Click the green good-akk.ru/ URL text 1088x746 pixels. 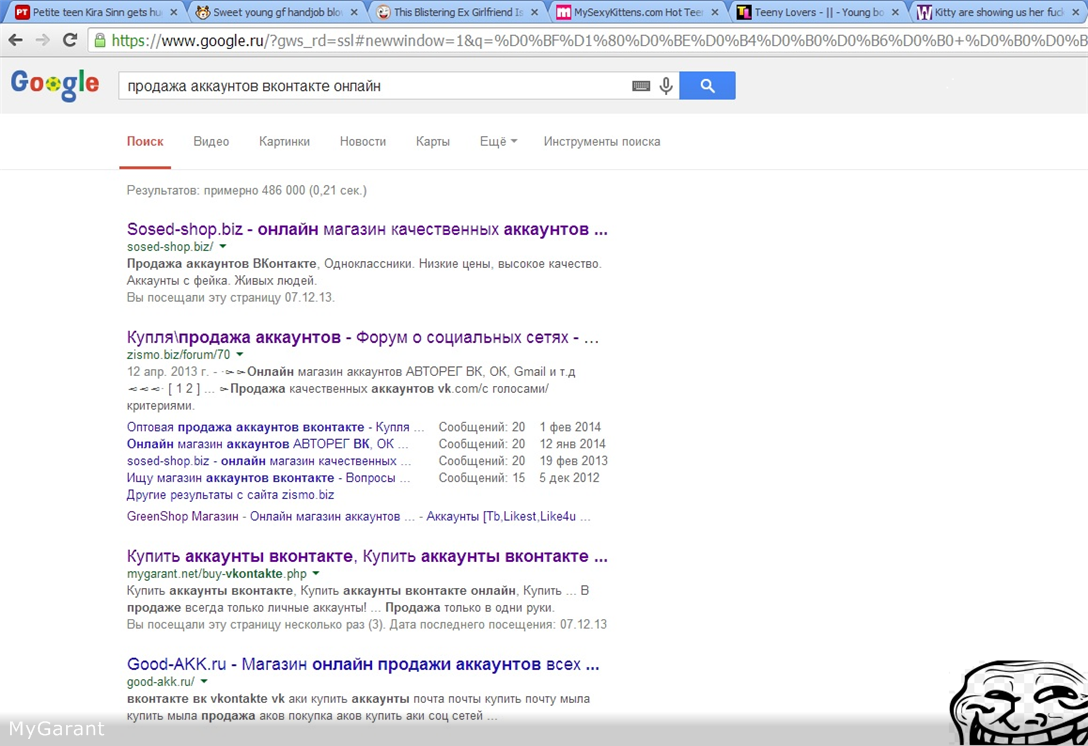pos(161,681)
